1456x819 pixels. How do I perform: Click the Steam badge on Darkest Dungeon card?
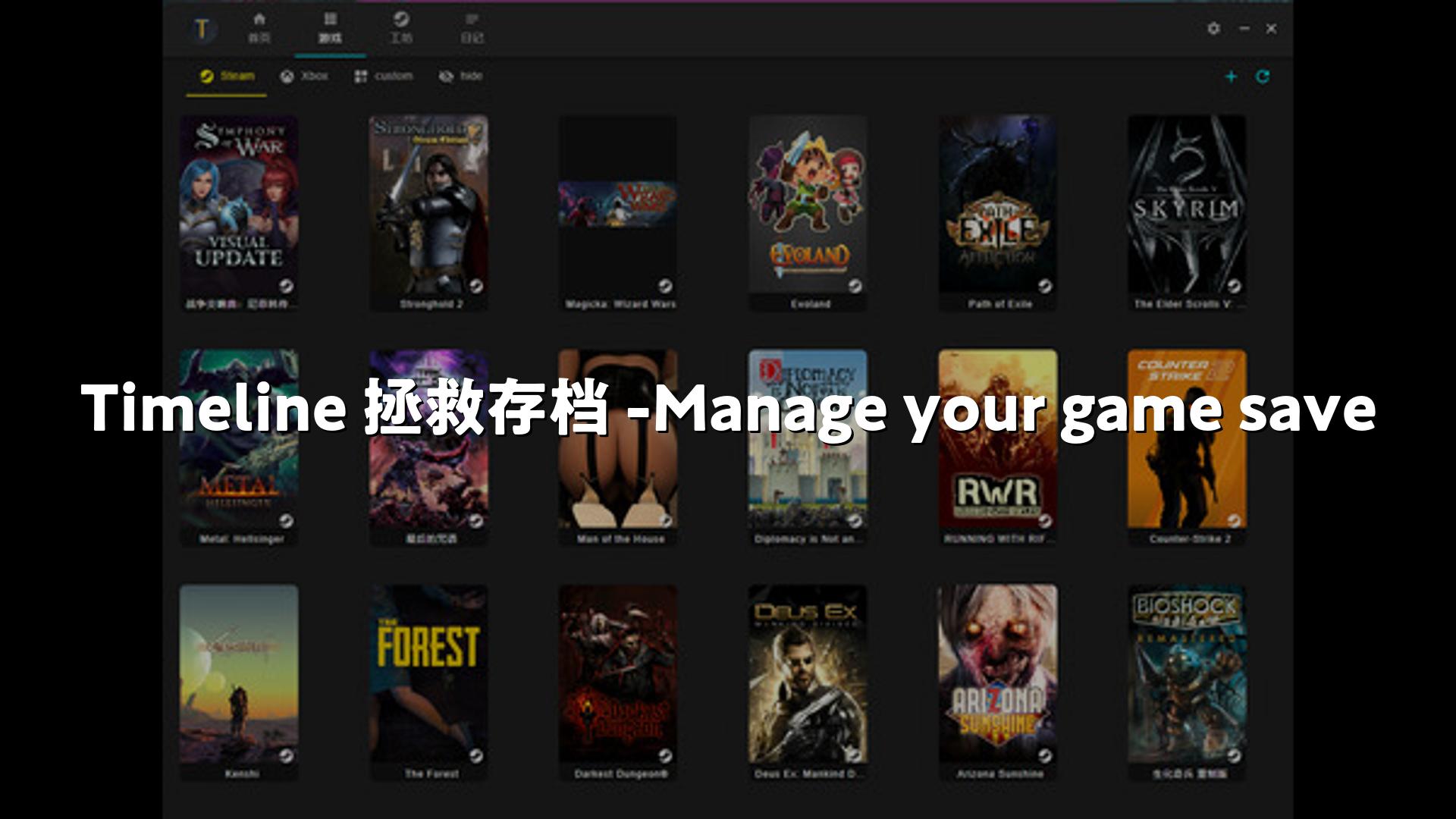[x=665, y=756]
